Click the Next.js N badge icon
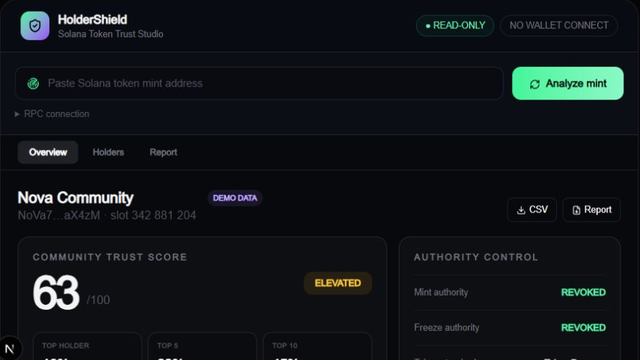The height and width of the screenshot is (360, 640). (10, 349)
